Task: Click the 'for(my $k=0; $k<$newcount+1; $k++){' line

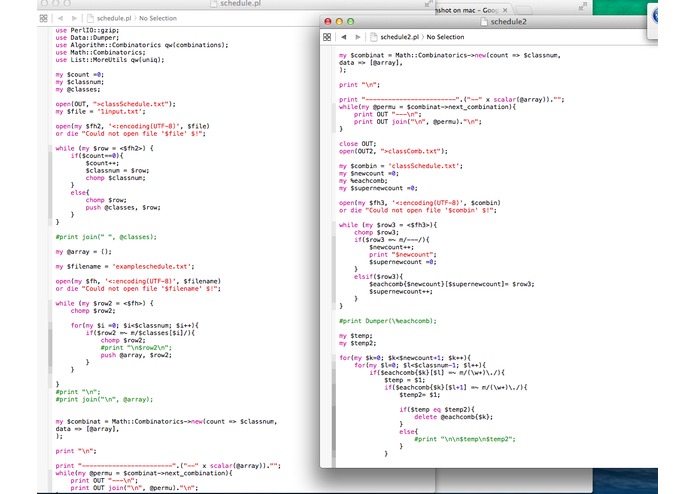Action: [405, 358]
